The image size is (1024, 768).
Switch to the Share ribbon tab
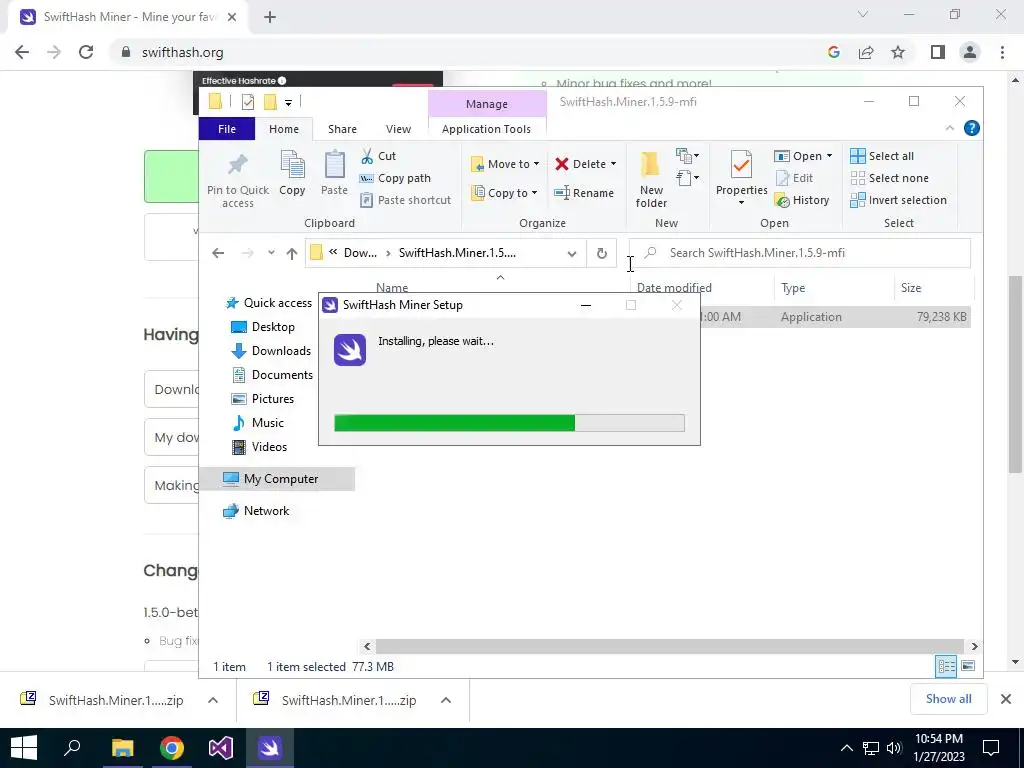coord(342,129)
